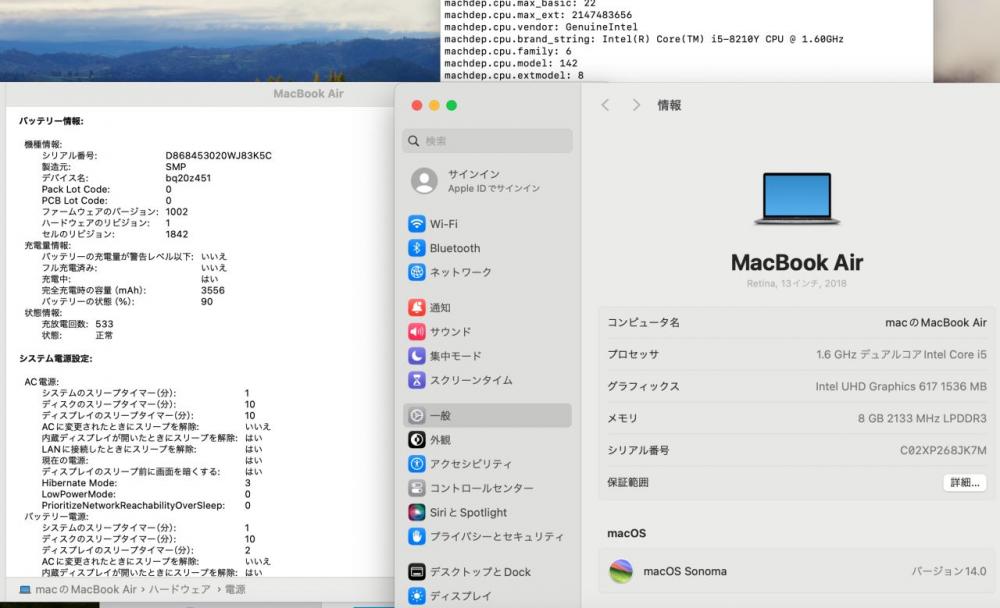Click machdep.cpu.brand_string line in Terminal
Screen dimensions: 1000x608
[x=643, y=39]
